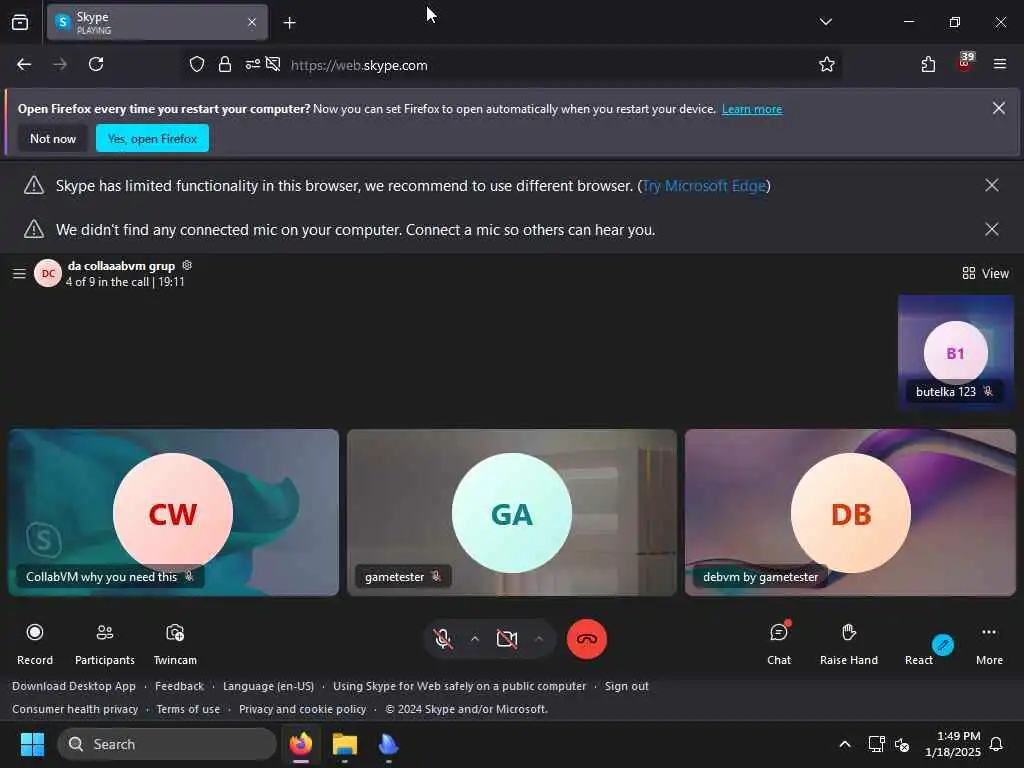
Task: Bookmark this page with star icon
Action: pos(827,64)
